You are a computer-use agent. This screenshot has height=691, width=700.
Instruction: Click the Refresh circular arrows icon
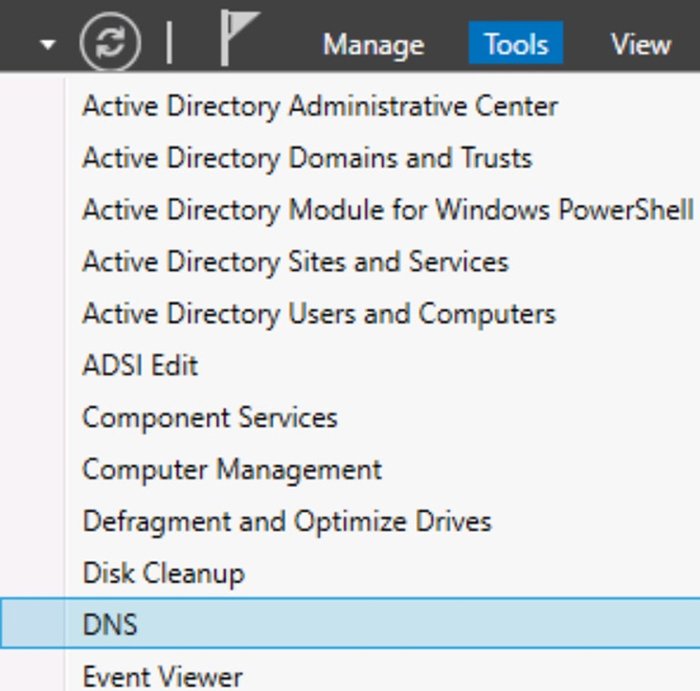coord(110,44)
